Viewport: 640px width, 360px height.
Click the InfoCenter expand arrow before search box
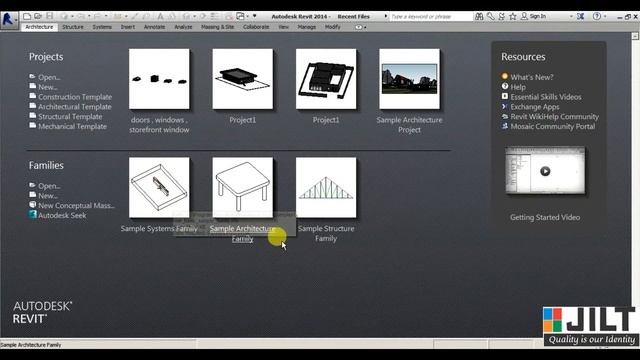pyautogui.click(x=386, y=16)
